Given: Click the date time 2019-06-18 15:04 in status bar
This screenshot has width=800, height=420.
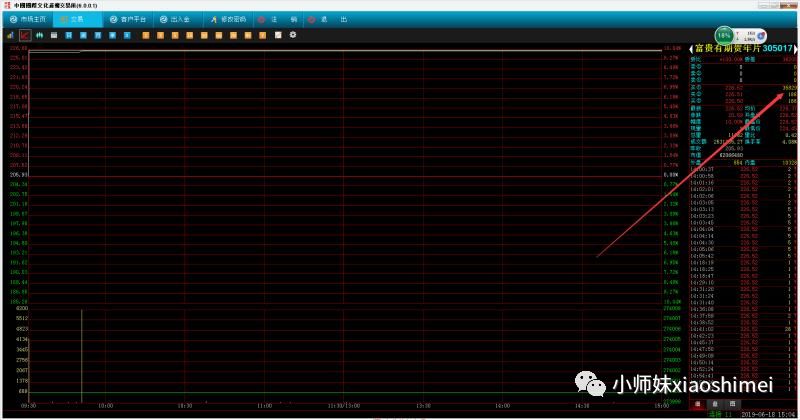Looking at the screenshot, I should point(768,415).
